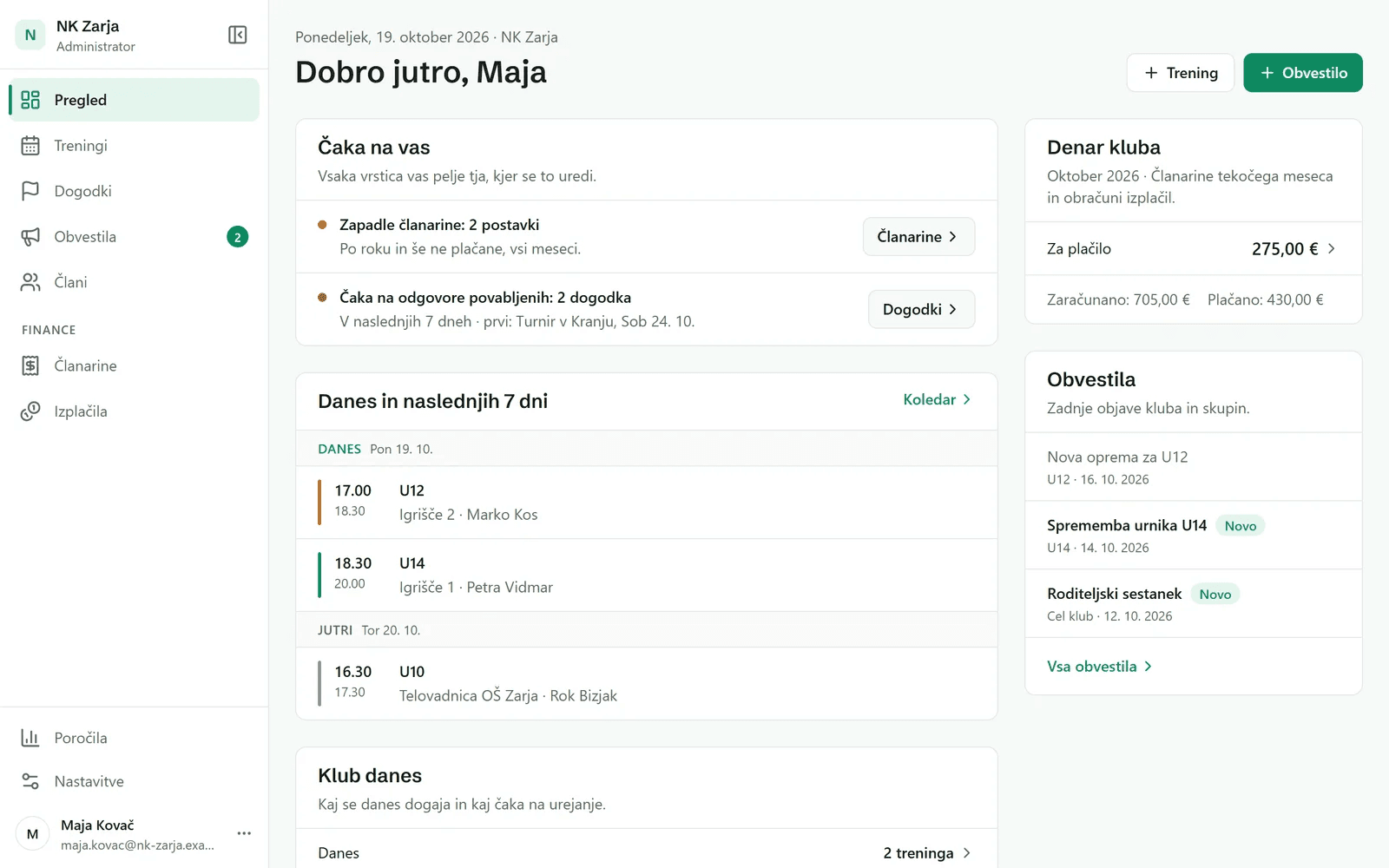Open the Sprememba urnika U14 notice
The image size is (1389, 868).
[1194, 536]
